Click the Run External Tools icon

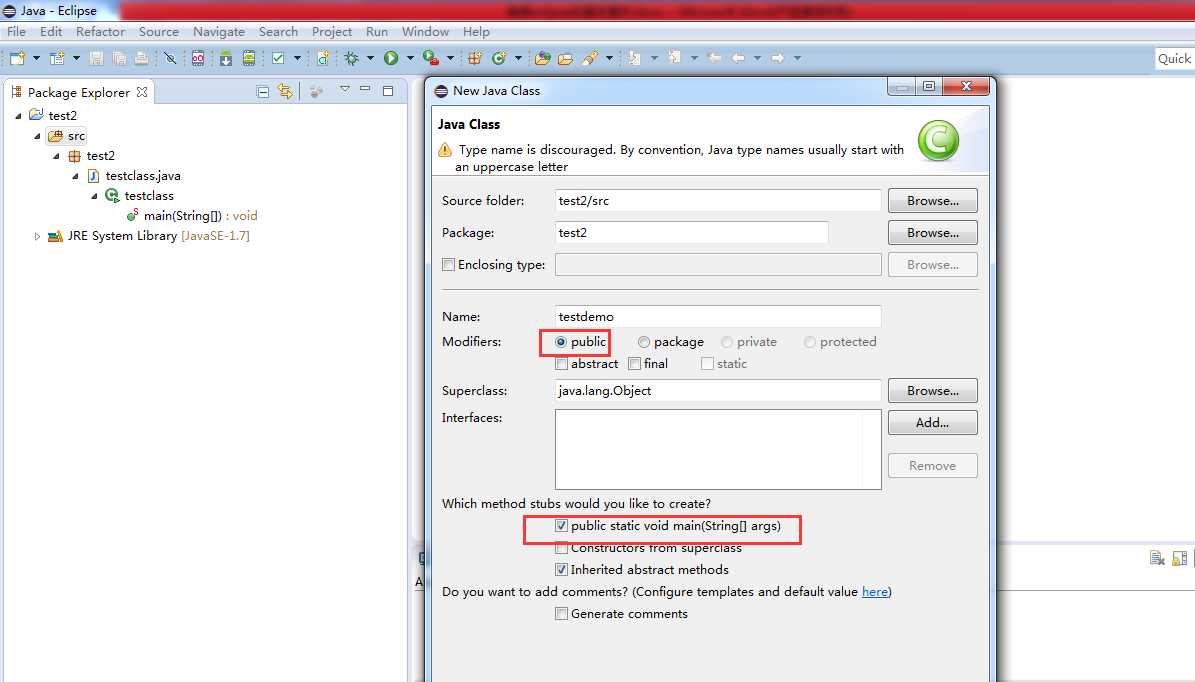[431, 58]
